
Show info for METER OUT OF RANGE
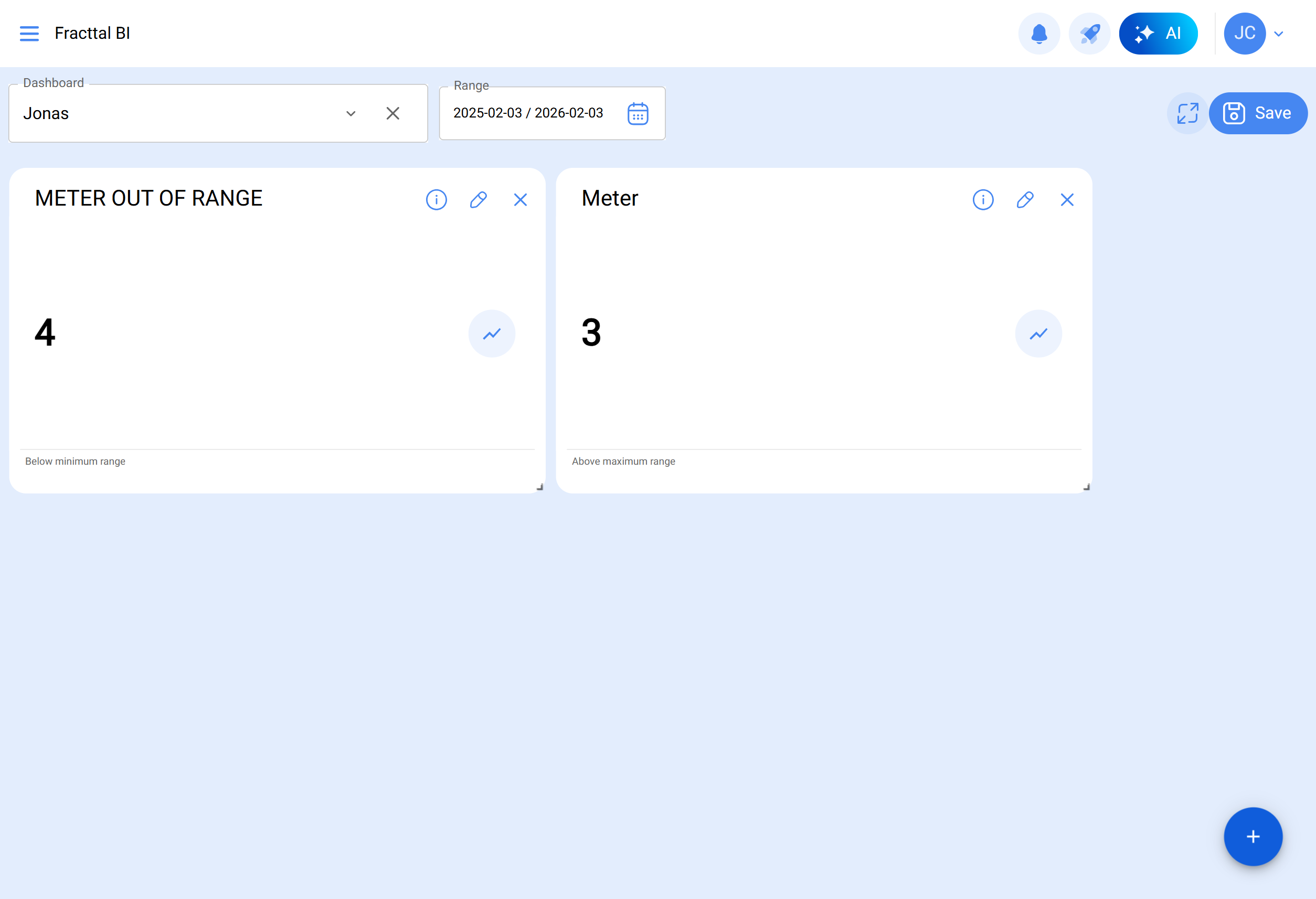pyautogui.click(x=436, y=200)
